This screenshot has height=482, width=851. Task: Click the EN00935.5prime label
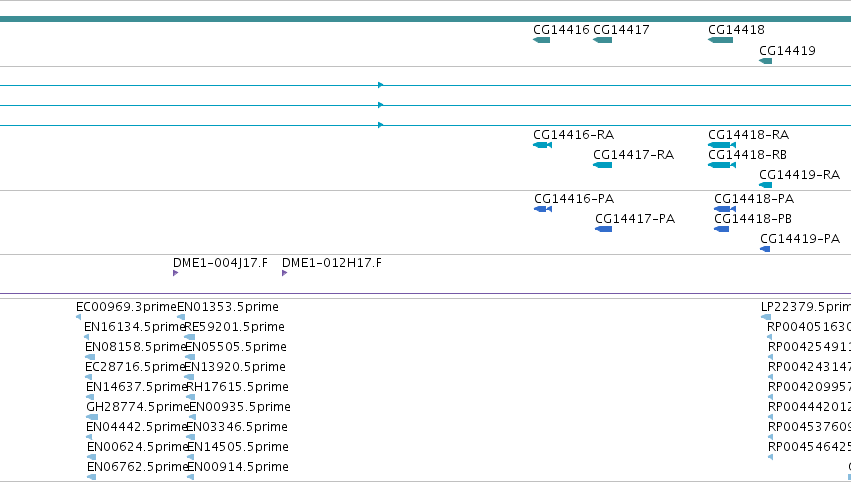pyautogui.click(x=240, y=407)
